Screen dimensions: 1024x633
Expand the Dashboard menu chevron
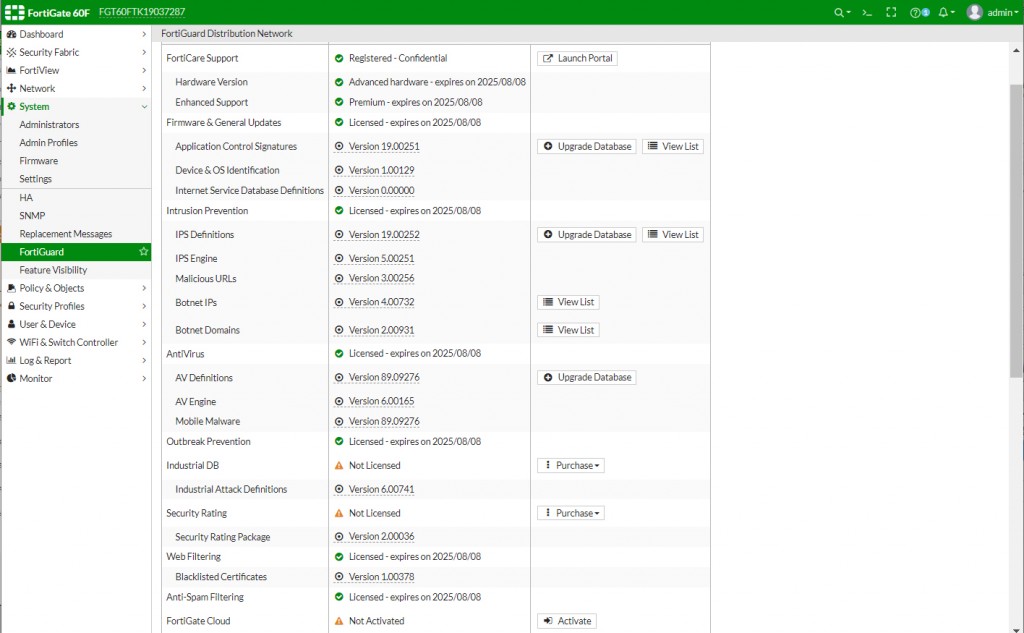pyautogui.click(x=144, y=34)
